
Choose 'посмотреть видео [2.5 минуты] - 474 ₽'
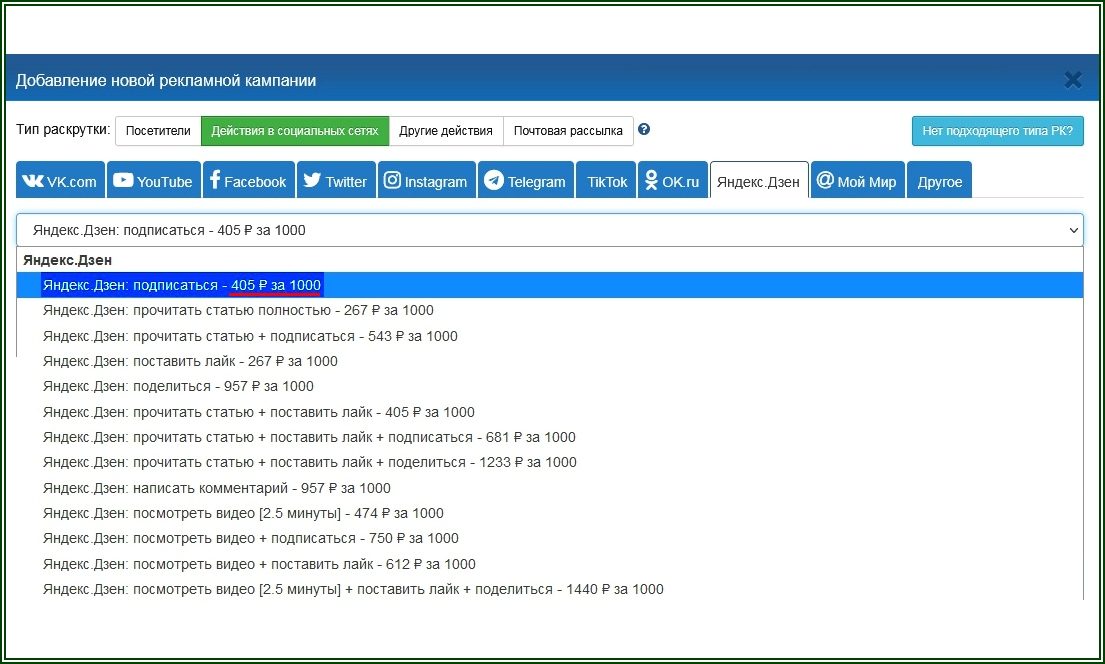550,513
